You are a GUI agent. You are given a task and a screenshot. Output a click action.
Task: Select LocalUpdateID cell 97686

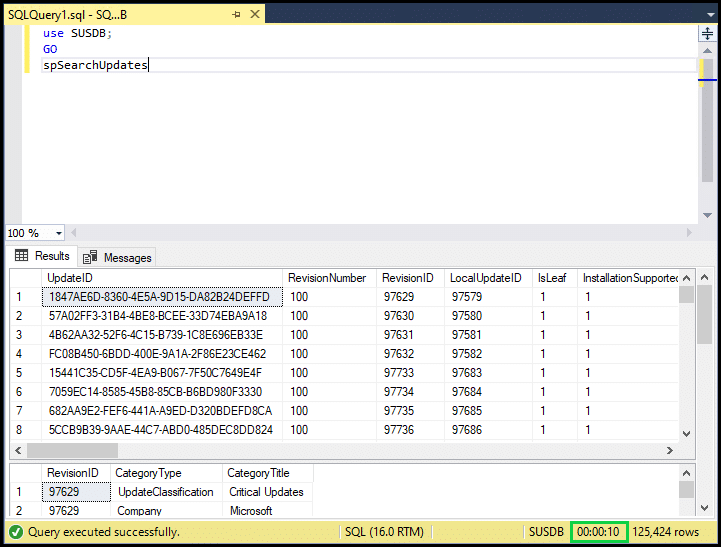click(x=488, y=430)
